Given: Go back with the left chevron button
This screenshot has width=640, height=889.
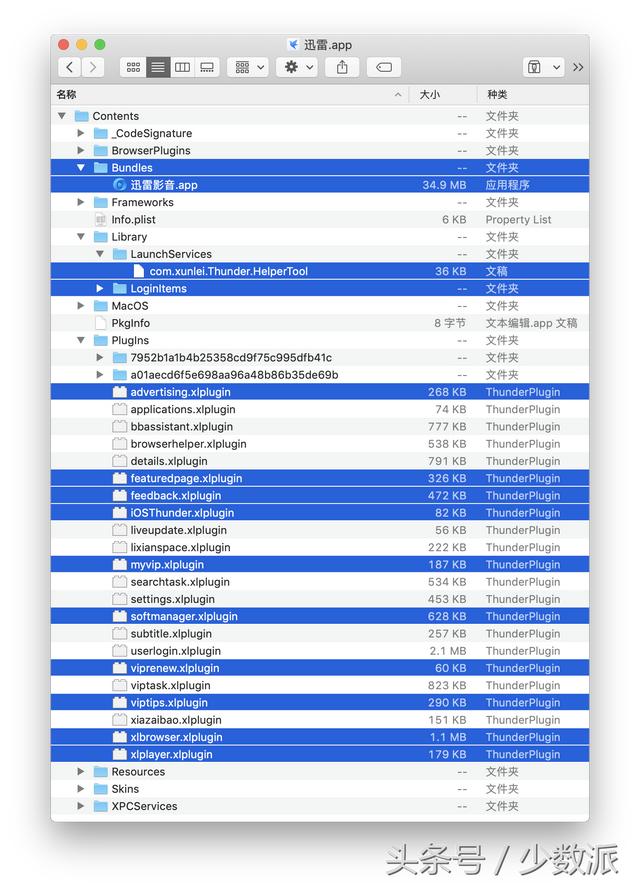Looking at the screenshot, I should [70, 67].
